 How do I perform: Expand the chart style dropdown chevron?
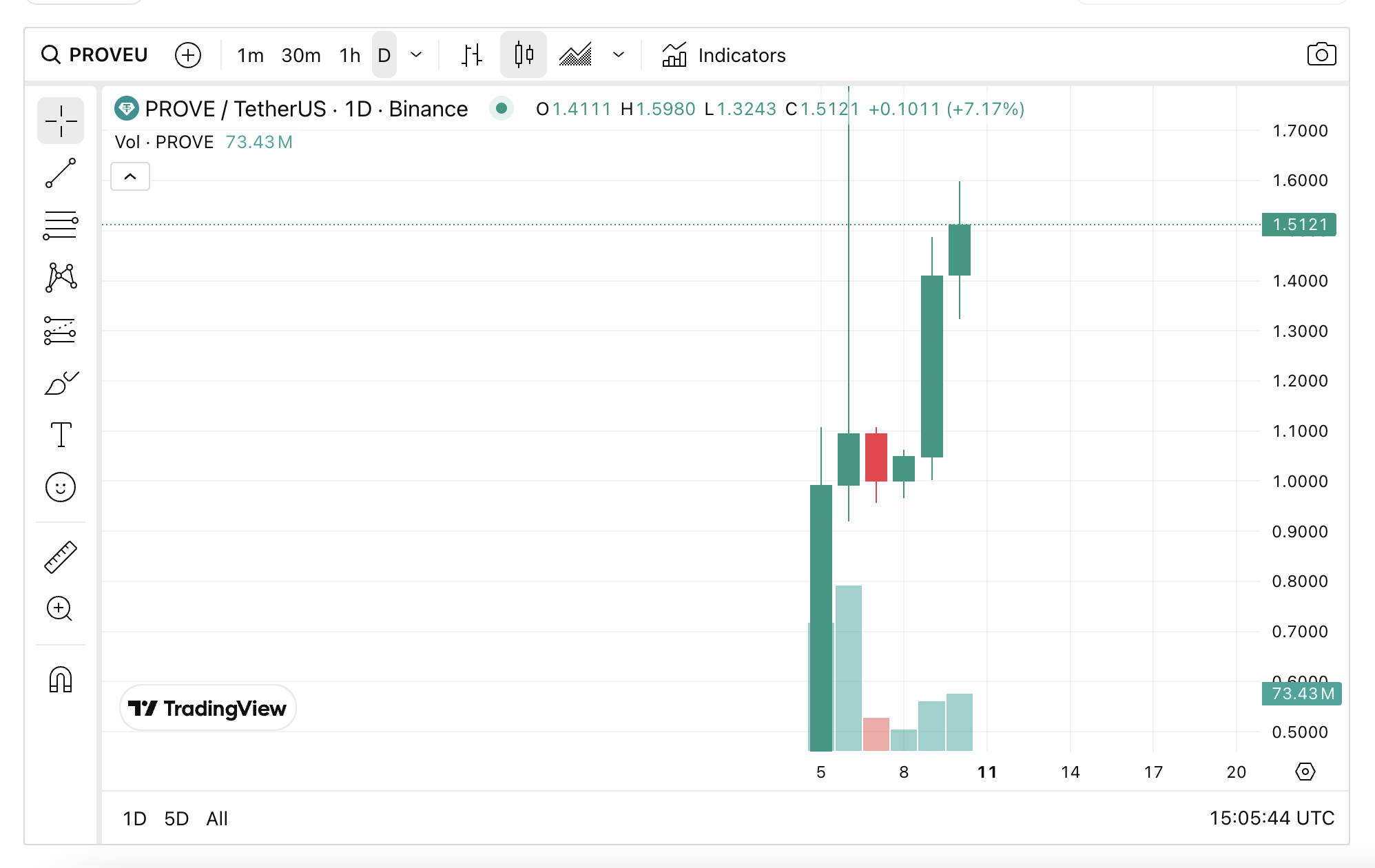[x=619, y=55]
